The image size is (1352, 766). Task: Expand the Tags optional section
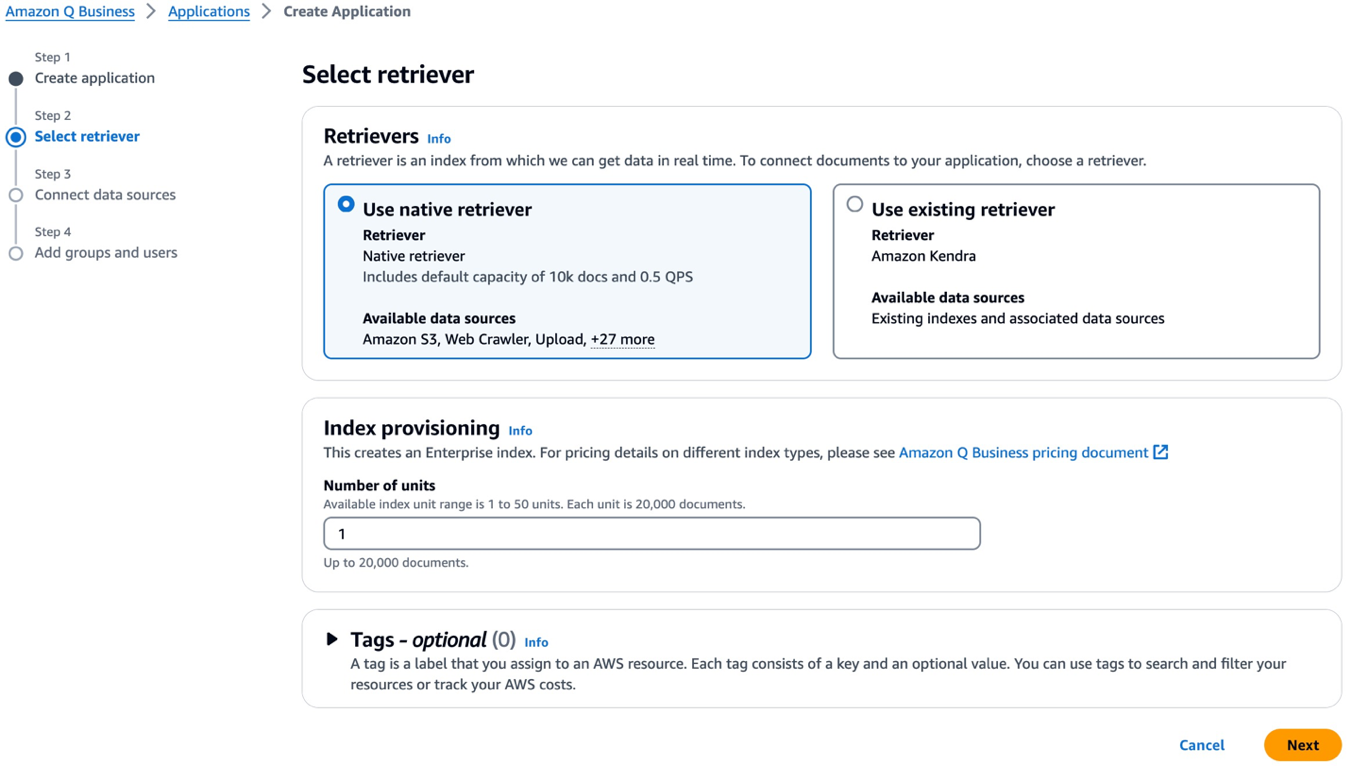pyautogui.click(x=333, y=639)
